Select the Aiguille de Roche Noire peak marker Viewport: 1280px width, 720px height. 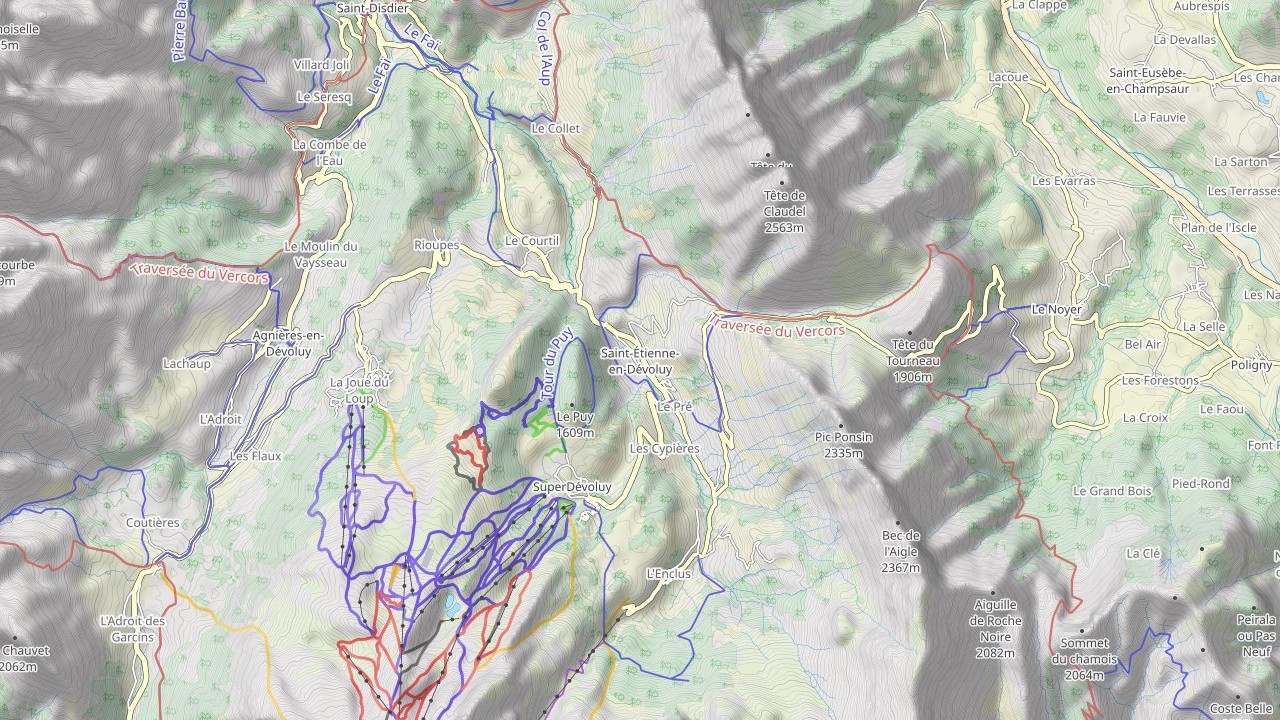[x=994, y=592]
